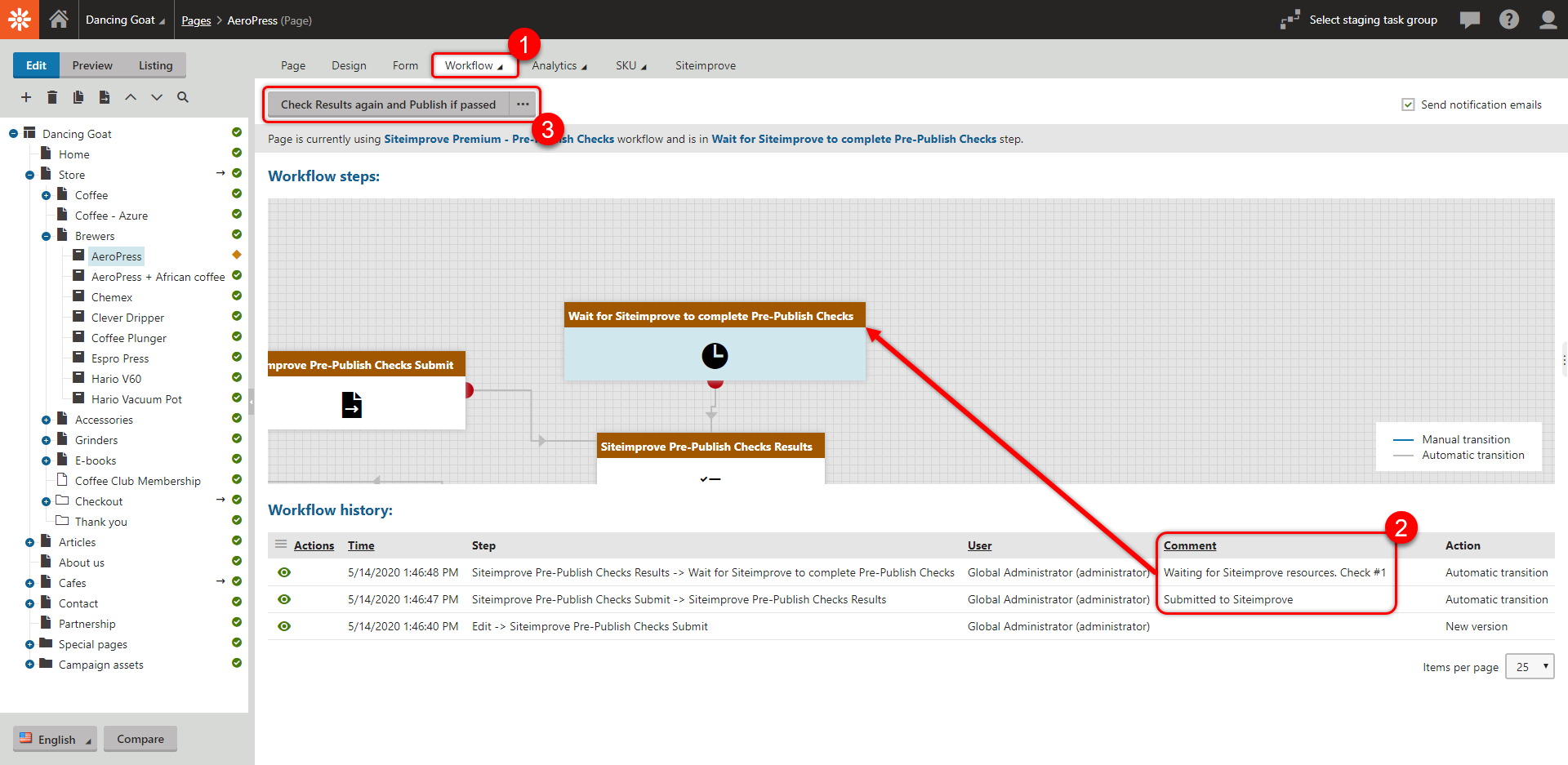Screen dimensions: 1568x765
Task: Click the Wait for Siteimprove workflow step header
Action: pyautogui.click(x=715, y=316)
